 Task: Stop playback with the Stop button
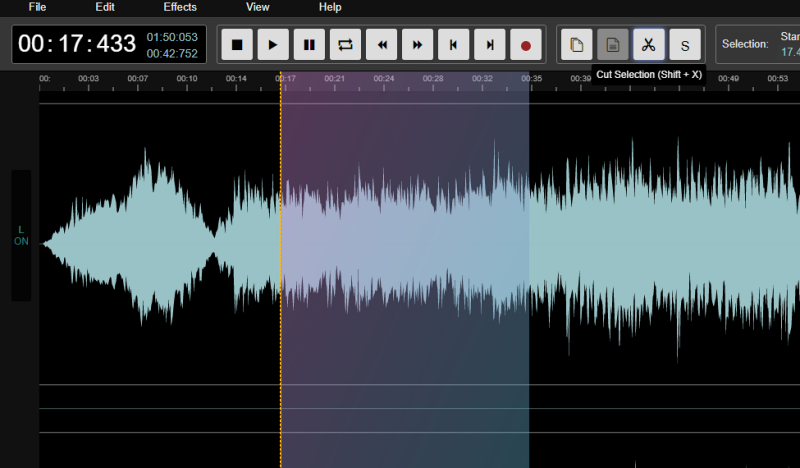pos(237,45)
